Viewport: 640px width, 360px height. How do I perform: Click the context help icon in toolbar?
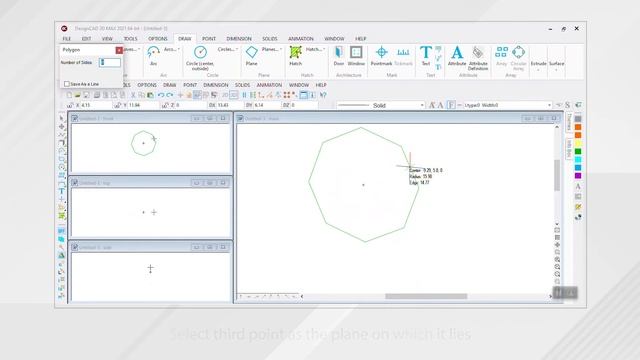tap(323, 95)
